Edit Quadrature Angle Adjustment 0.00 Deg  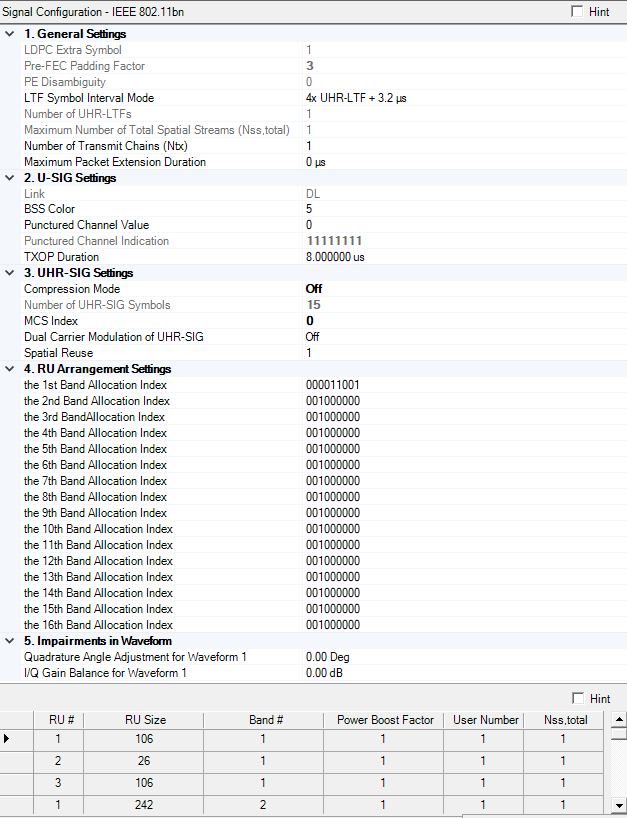coord(464,657)
